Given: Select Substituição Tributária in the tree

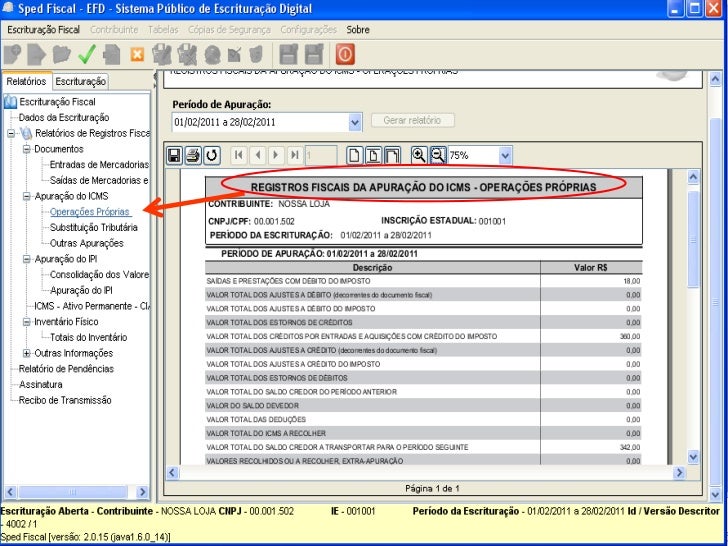Looking at the screenshot, I should [x=94, y=227].
